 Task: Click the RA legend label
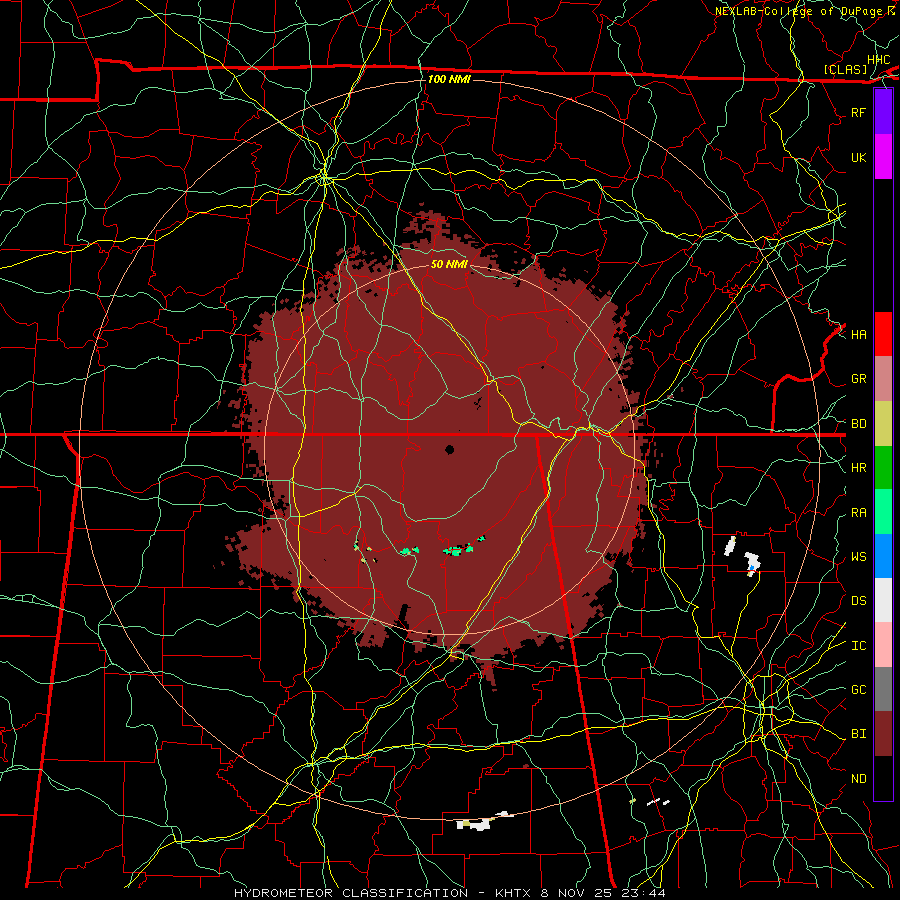point(858,513)
